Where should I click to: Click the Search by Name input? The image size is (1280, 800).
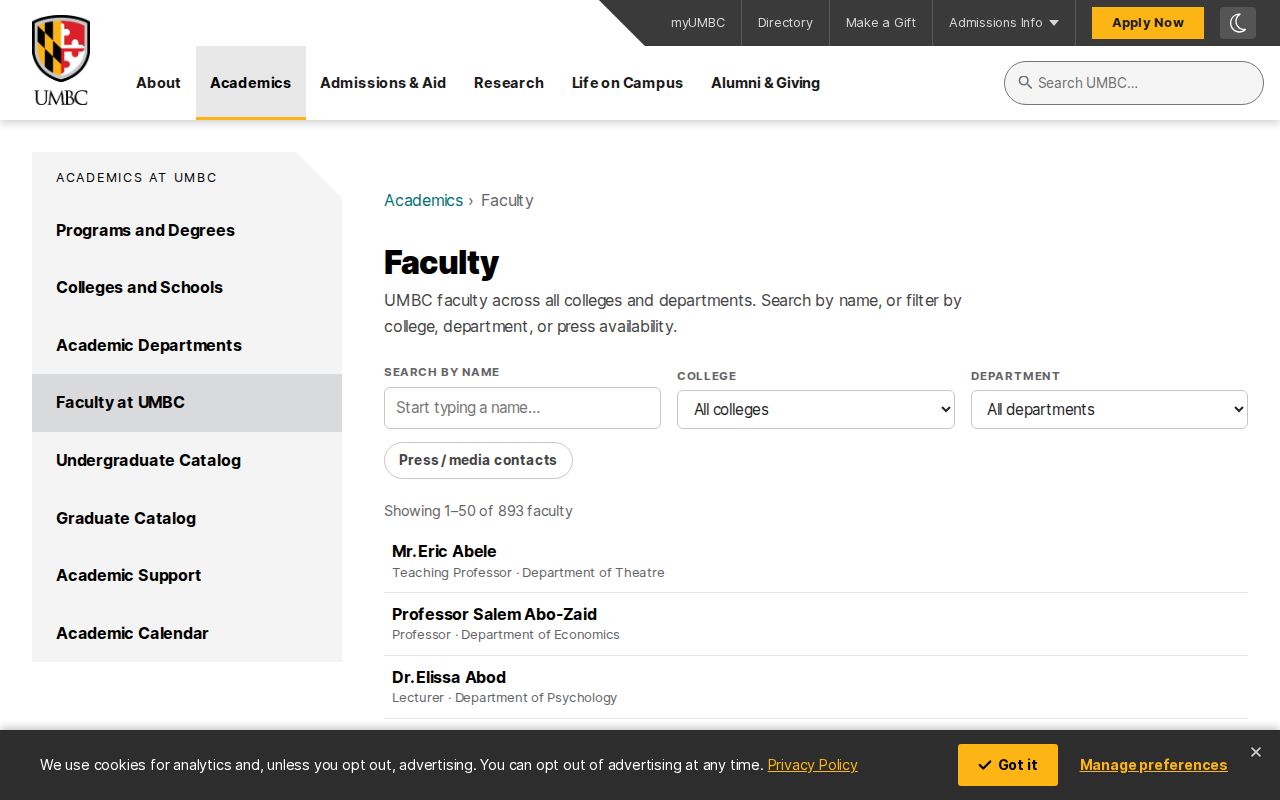click(x=522, y=408)
